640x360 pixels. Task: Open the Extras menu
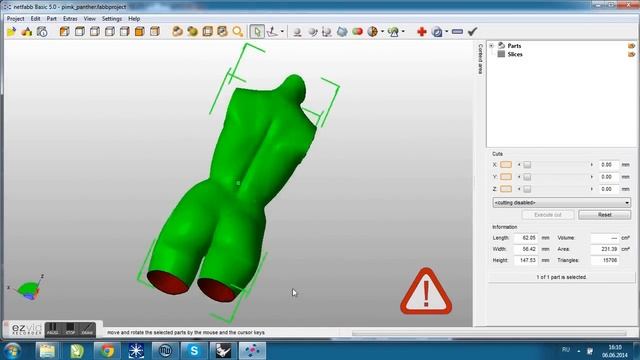70,19
